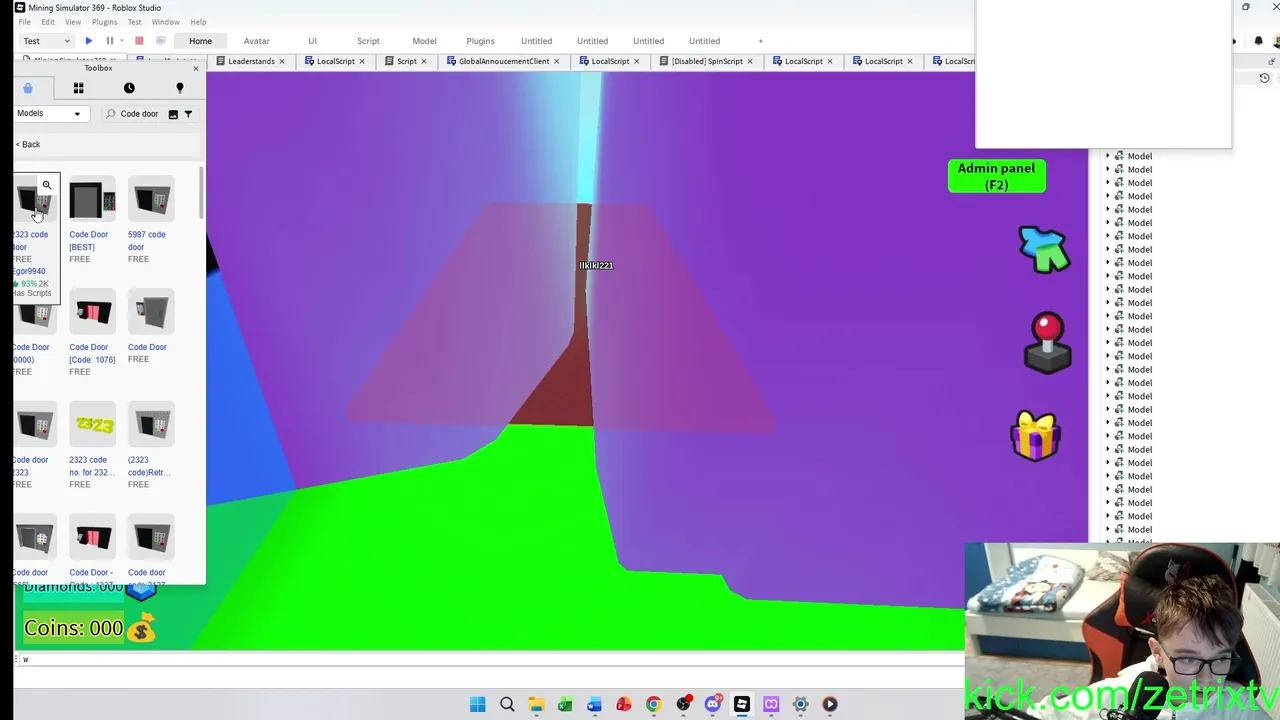This screenshot has height=720, width=1280.
Task: Click the 5987 code door title text
Action: (x=147, y=240)
